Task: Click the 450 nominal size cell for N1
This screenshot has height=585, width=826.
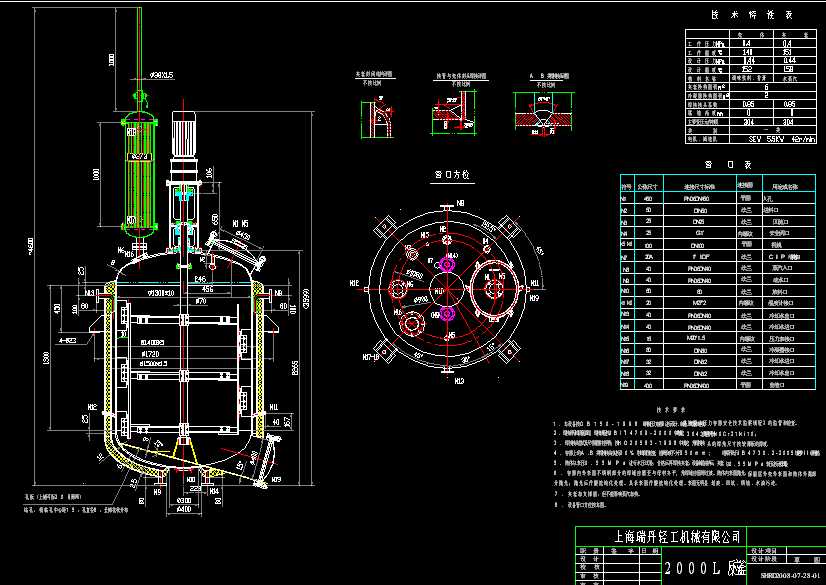Action: pyautogui.click(x=648, y=199)
